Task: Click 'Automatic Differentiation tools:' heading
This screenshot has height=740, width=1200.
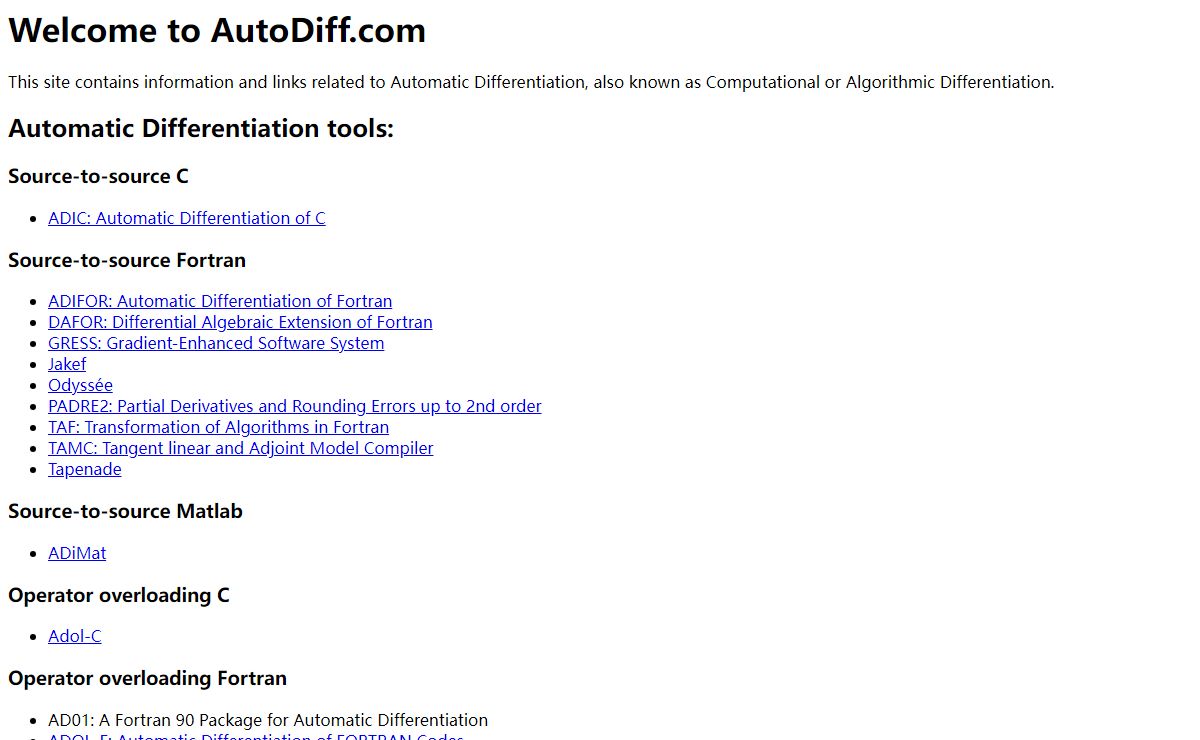Action: pos(201,128)
